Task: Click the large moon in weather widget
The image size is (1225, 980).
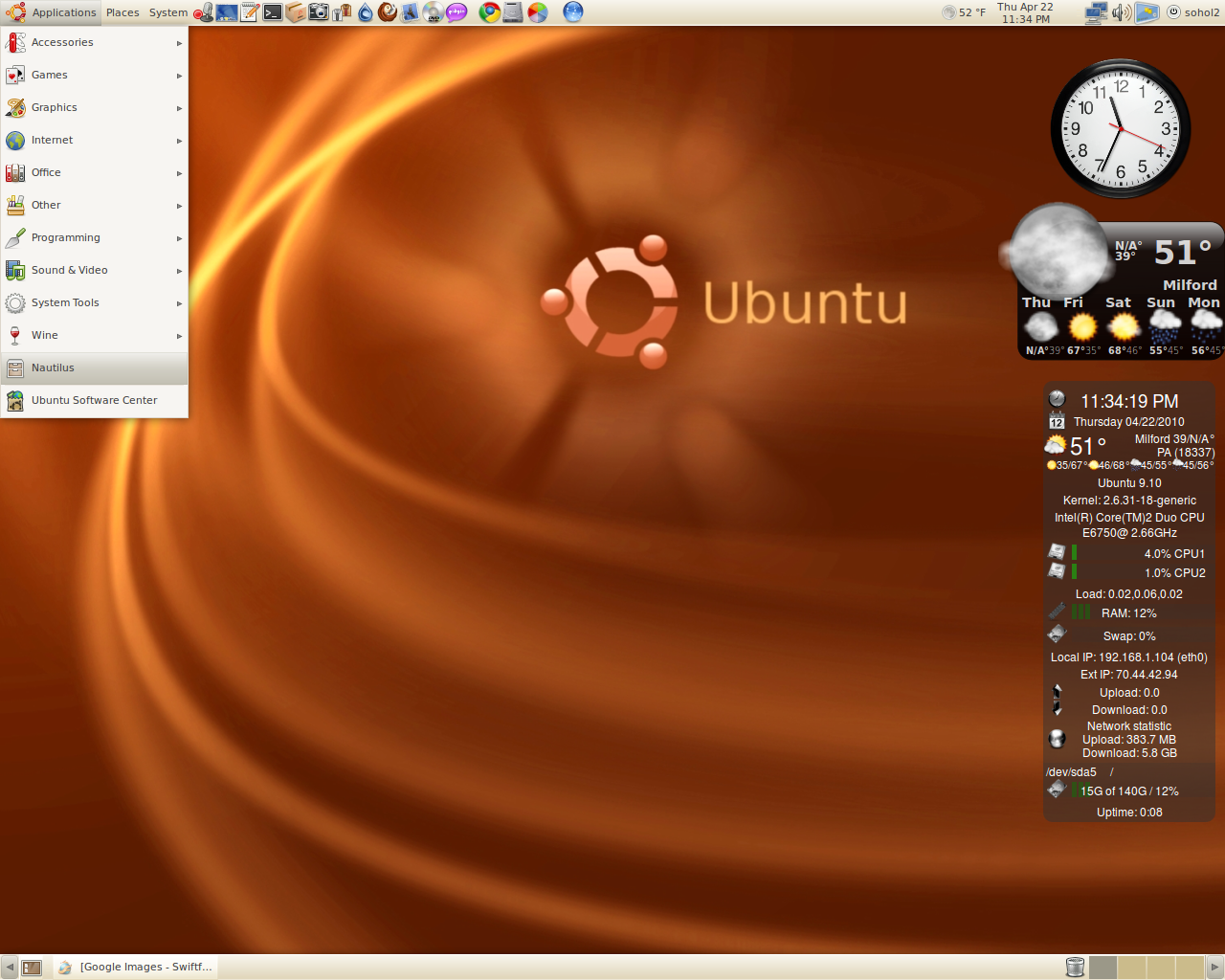Action: coord(1057,251)
